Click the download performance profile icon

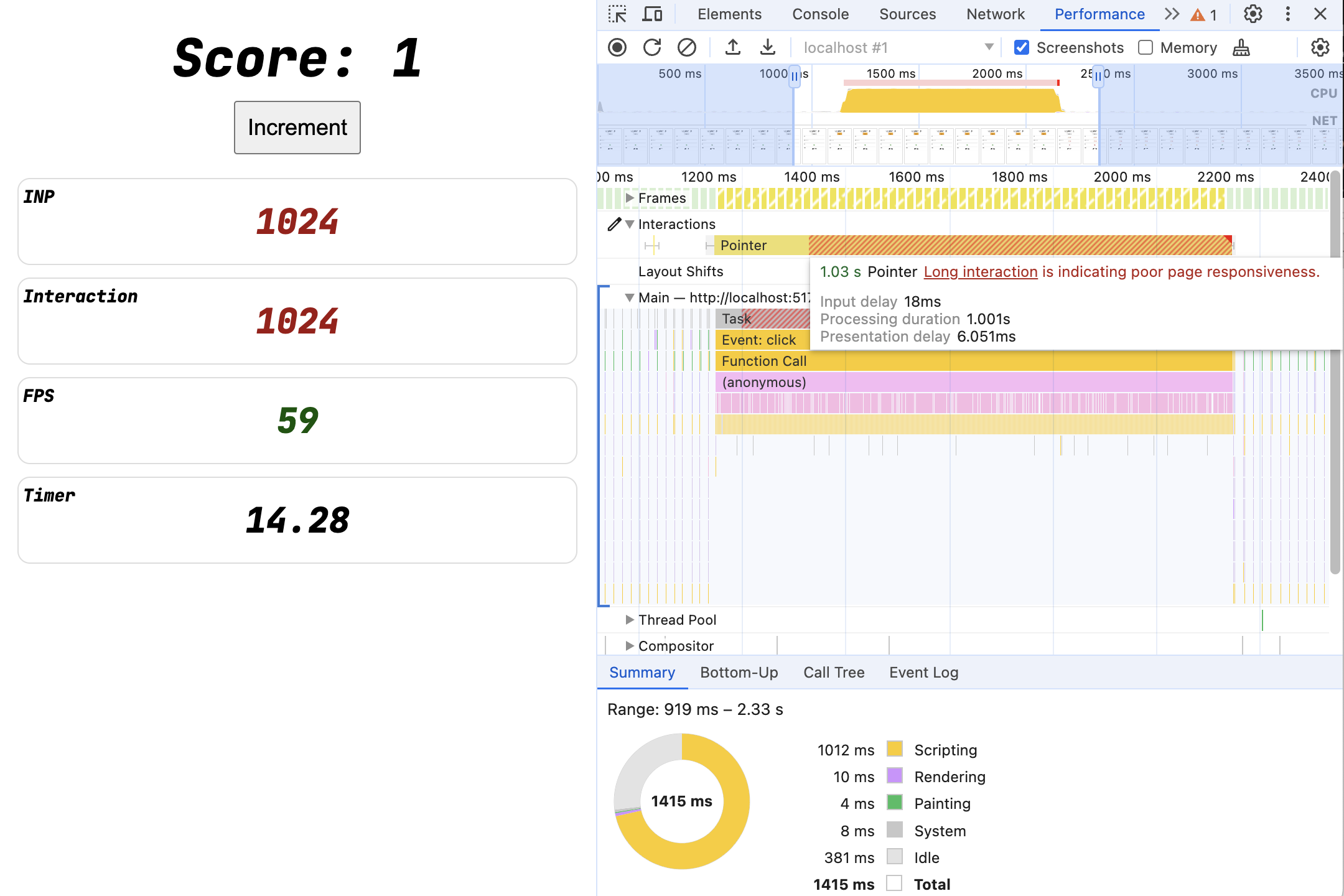coord(765,47)
